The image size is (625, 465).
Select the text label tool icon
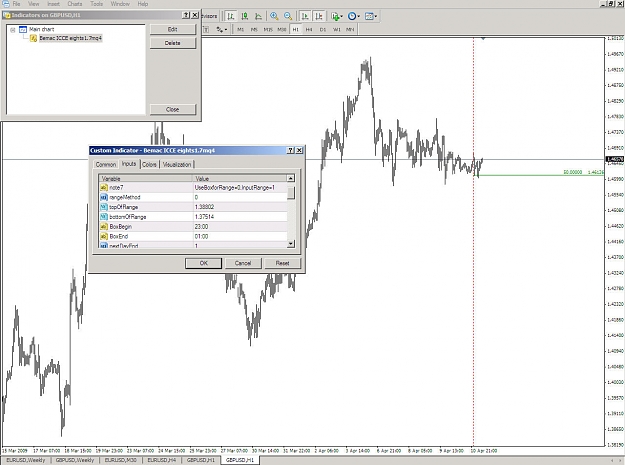pyautogui.click(x=206, y=29)
